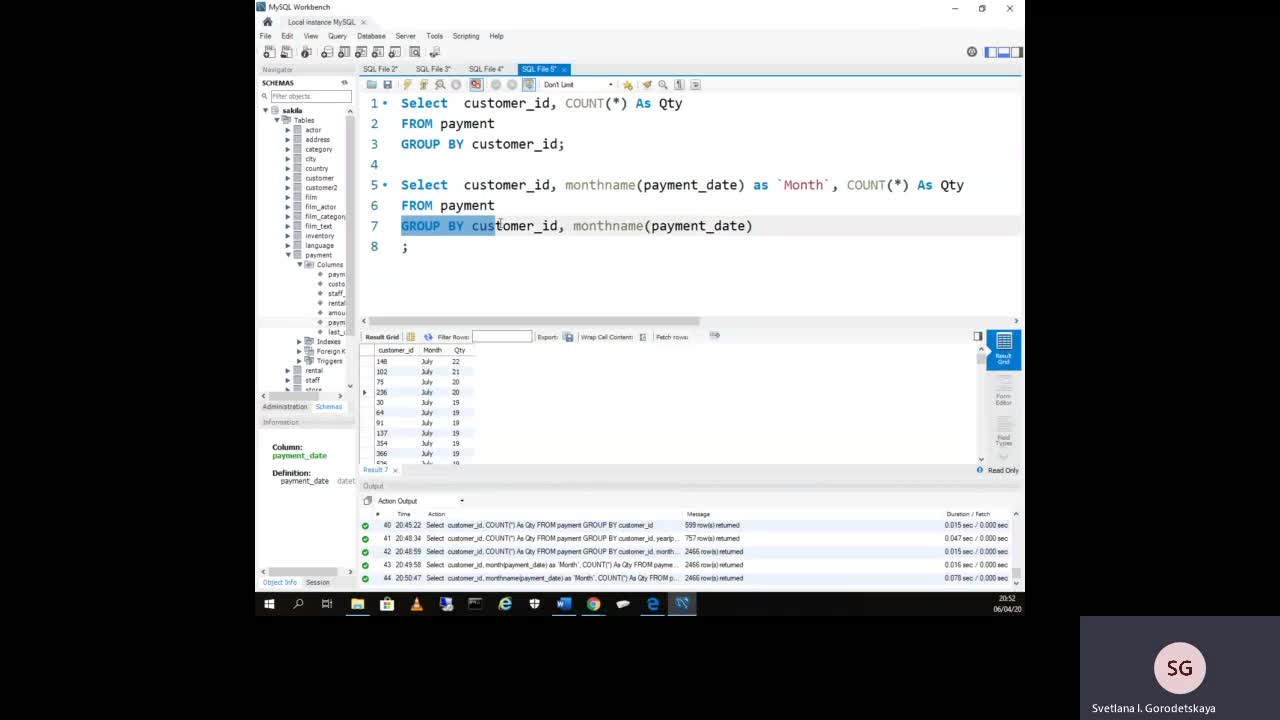Screen dimensions: 1280x720
Task: Toggle the auto-commit mode button
Action: coord(529,85)
